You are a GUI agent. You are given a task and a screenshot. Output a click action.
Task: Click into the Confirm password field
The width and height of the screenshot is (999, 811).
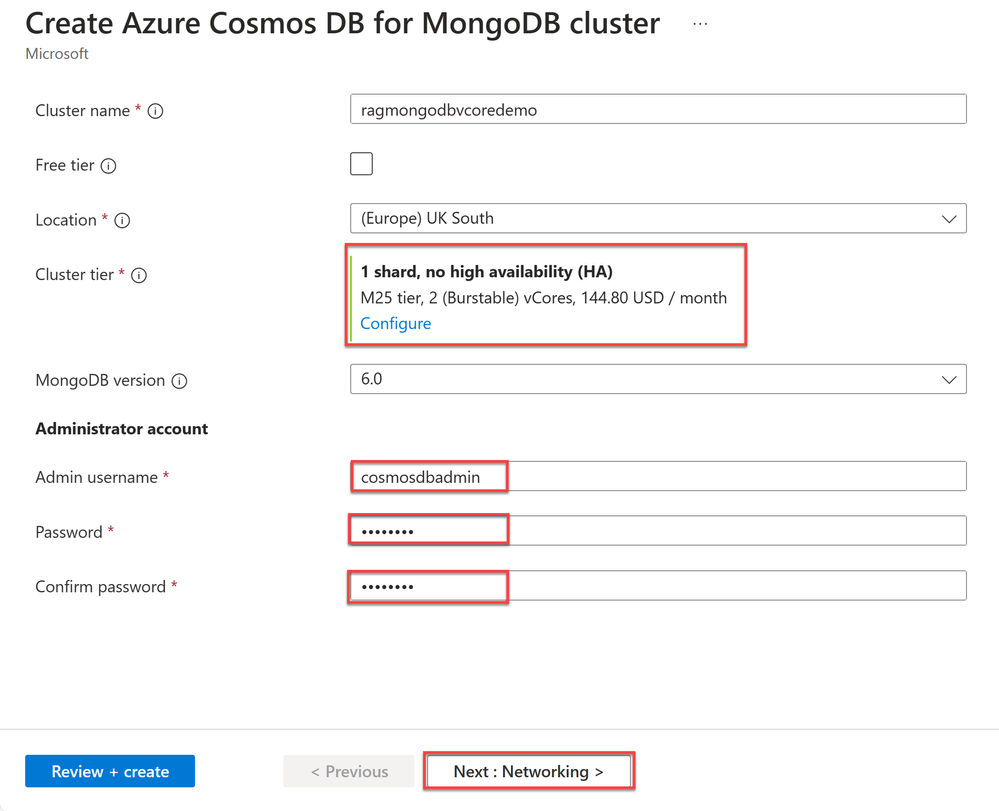click(658, 585)
